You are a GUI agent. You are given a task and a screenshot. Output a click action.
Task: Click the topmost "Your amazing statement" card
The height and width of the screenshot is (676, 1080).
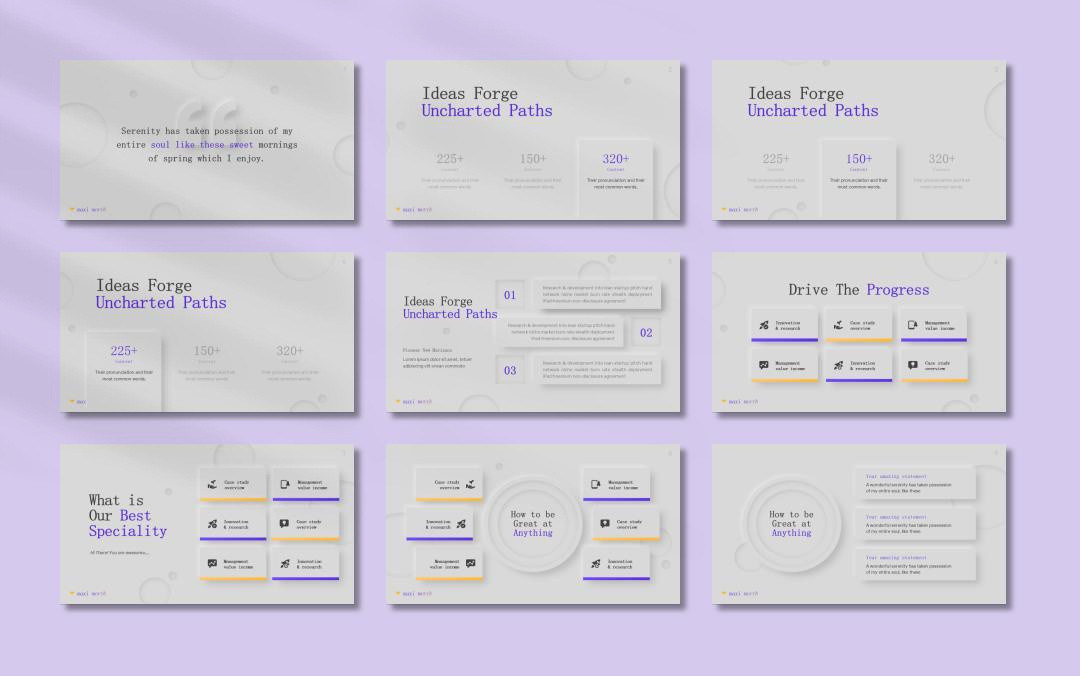pos(914,484)
